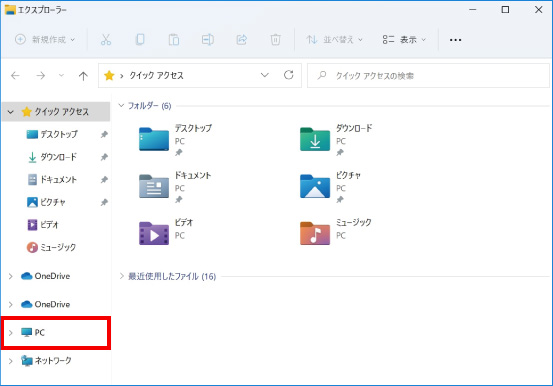Select クイック アクセス in sidebar

(56, 112)
